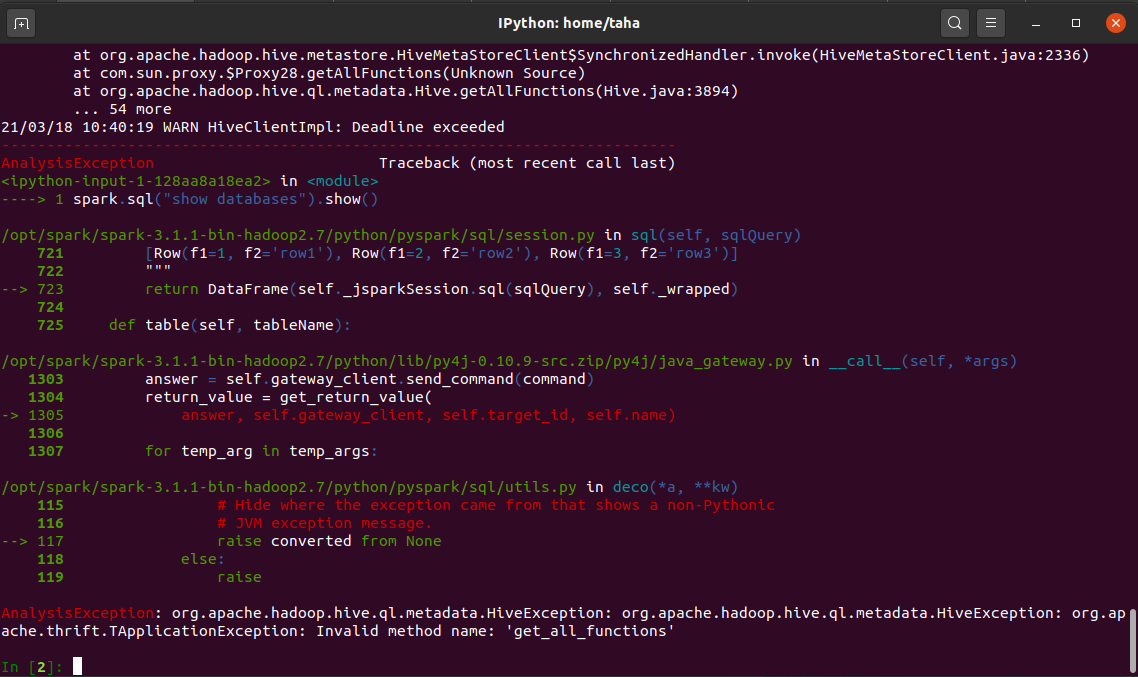Click the terminal scrollbar thumb
Image resolution: width=1138 pixels, height=677 pixels.
(x=1131, y=630)
